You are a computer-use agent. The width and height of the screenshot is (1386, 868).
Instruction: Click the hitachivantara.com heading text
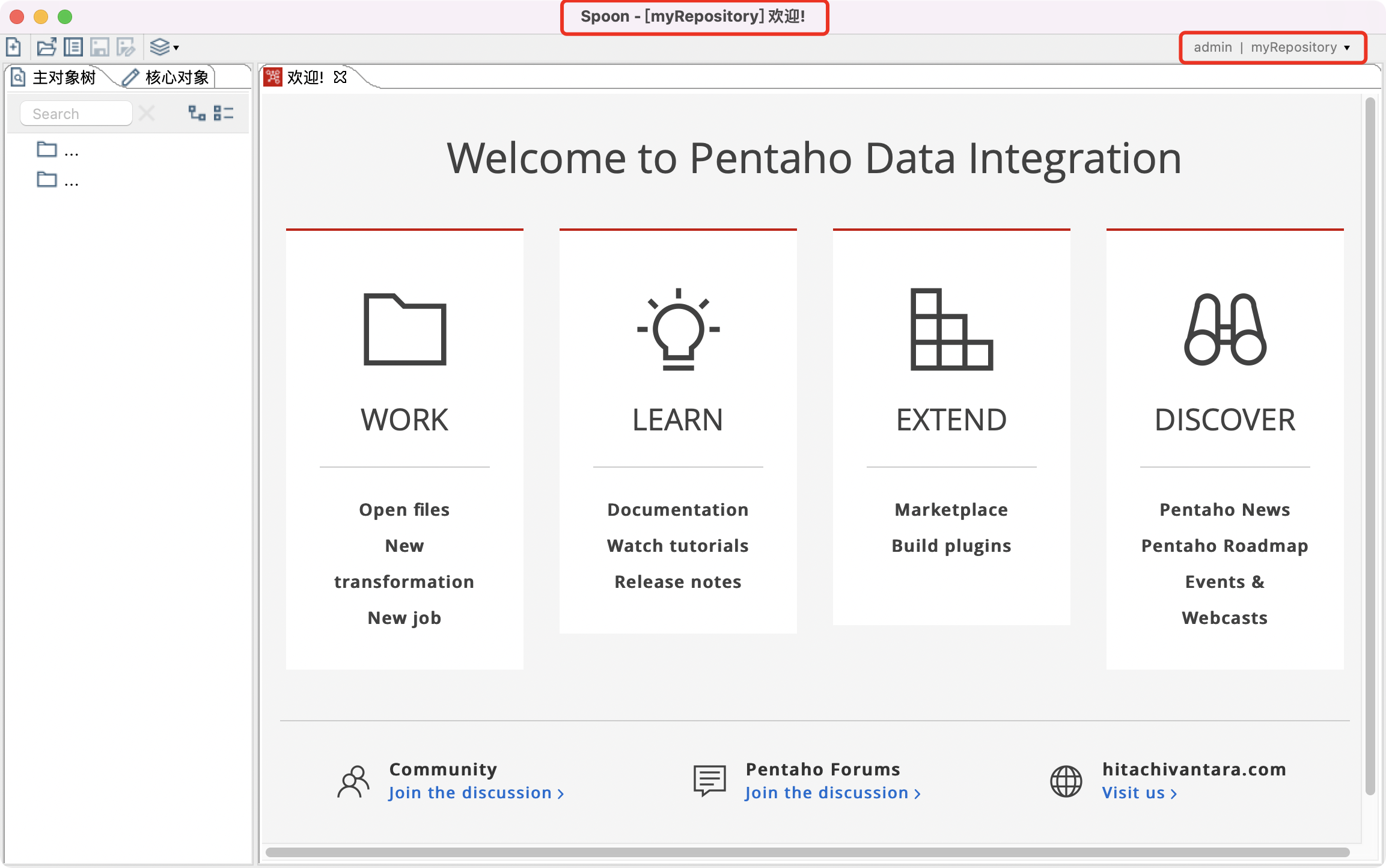(x=1194, y=769)
